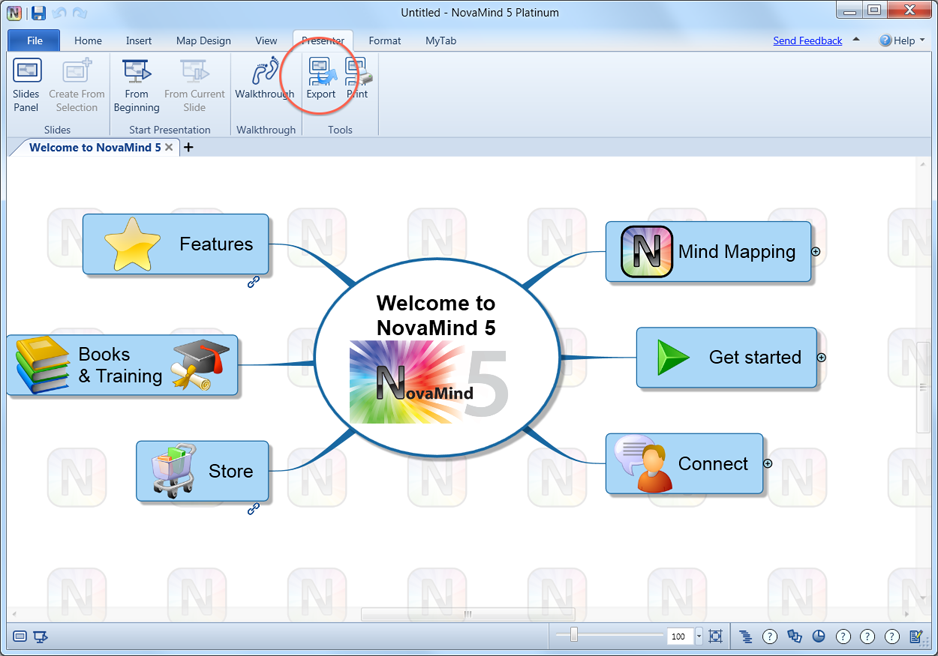Select the 'Features' topic text
Viewport: 938px width, 656px height.
216,244
